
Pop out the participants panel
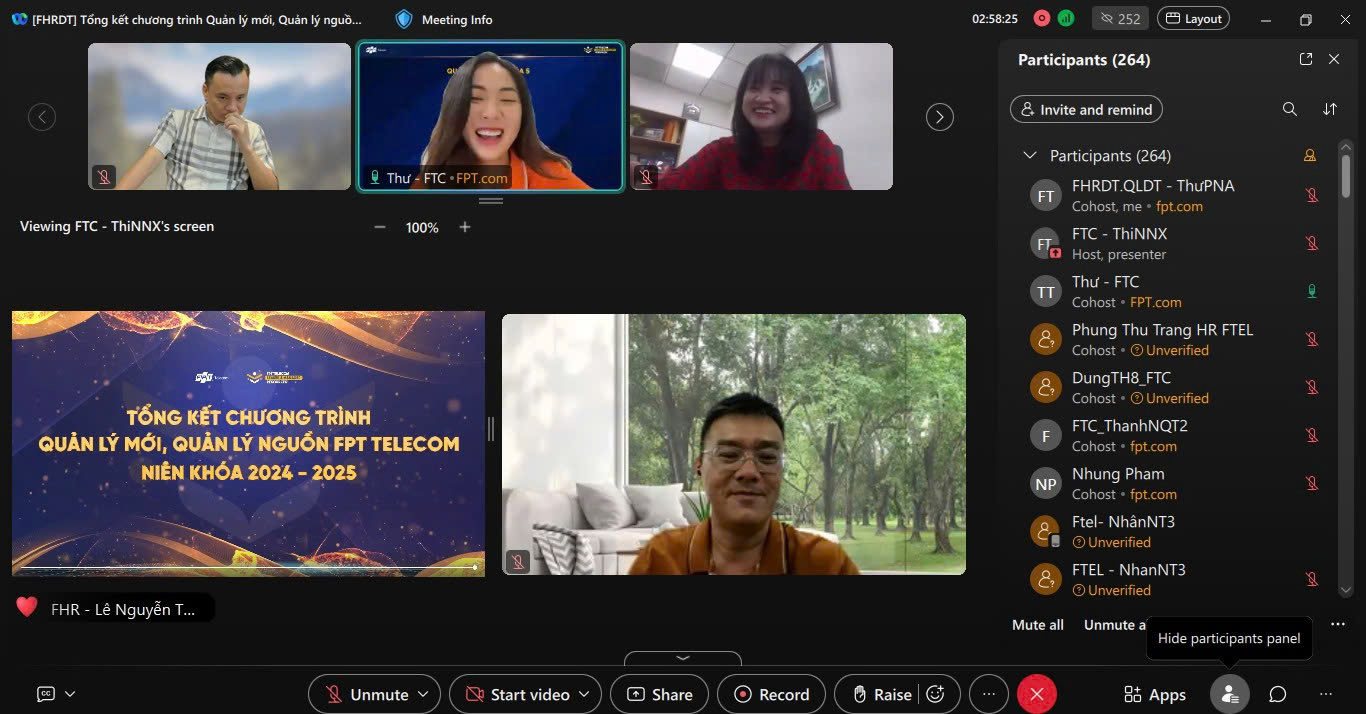pyautogui.click(x=1305, y=60)
